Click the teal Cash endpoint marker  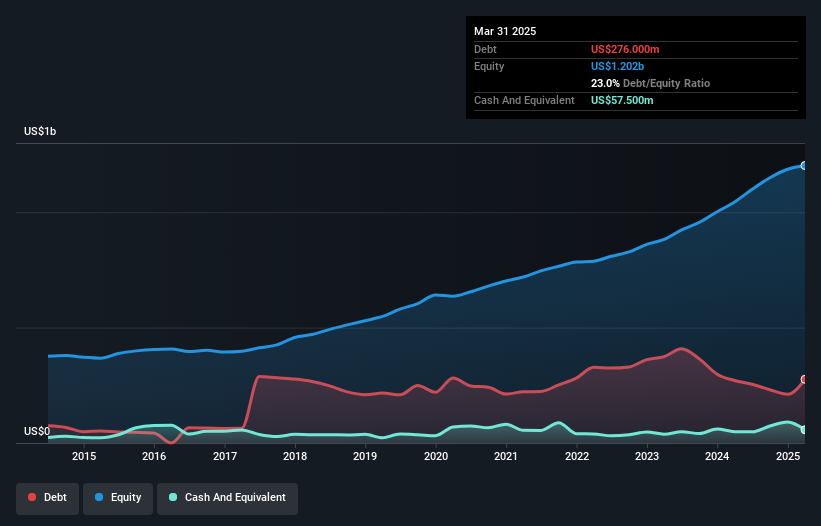point(804,430)
